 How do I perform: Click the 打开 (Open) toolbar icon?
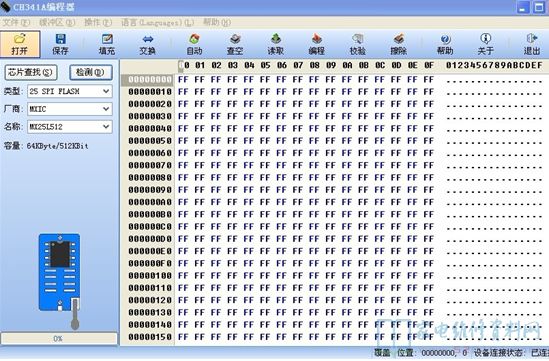click(x=20, y=44)
